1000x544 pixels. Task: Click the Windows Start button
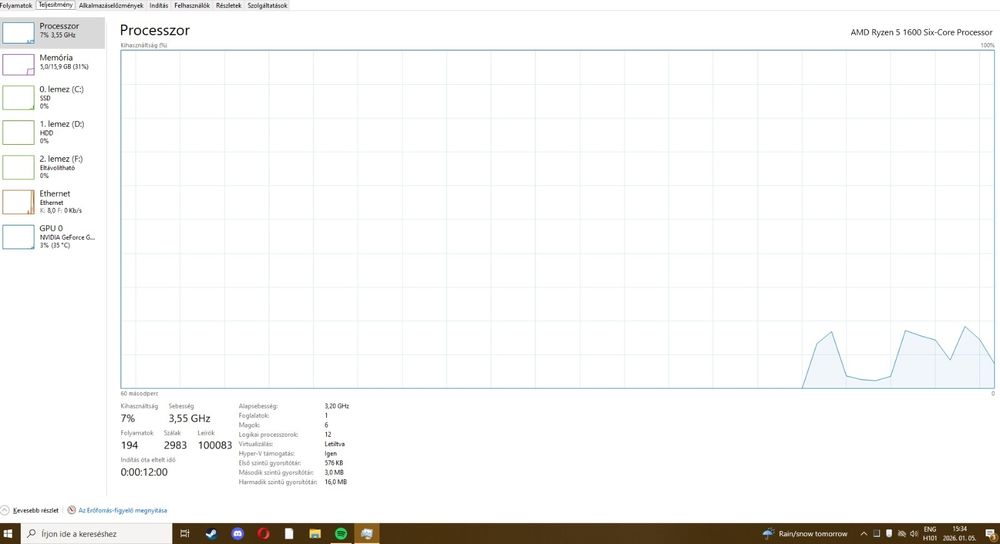tap(8, 534)
